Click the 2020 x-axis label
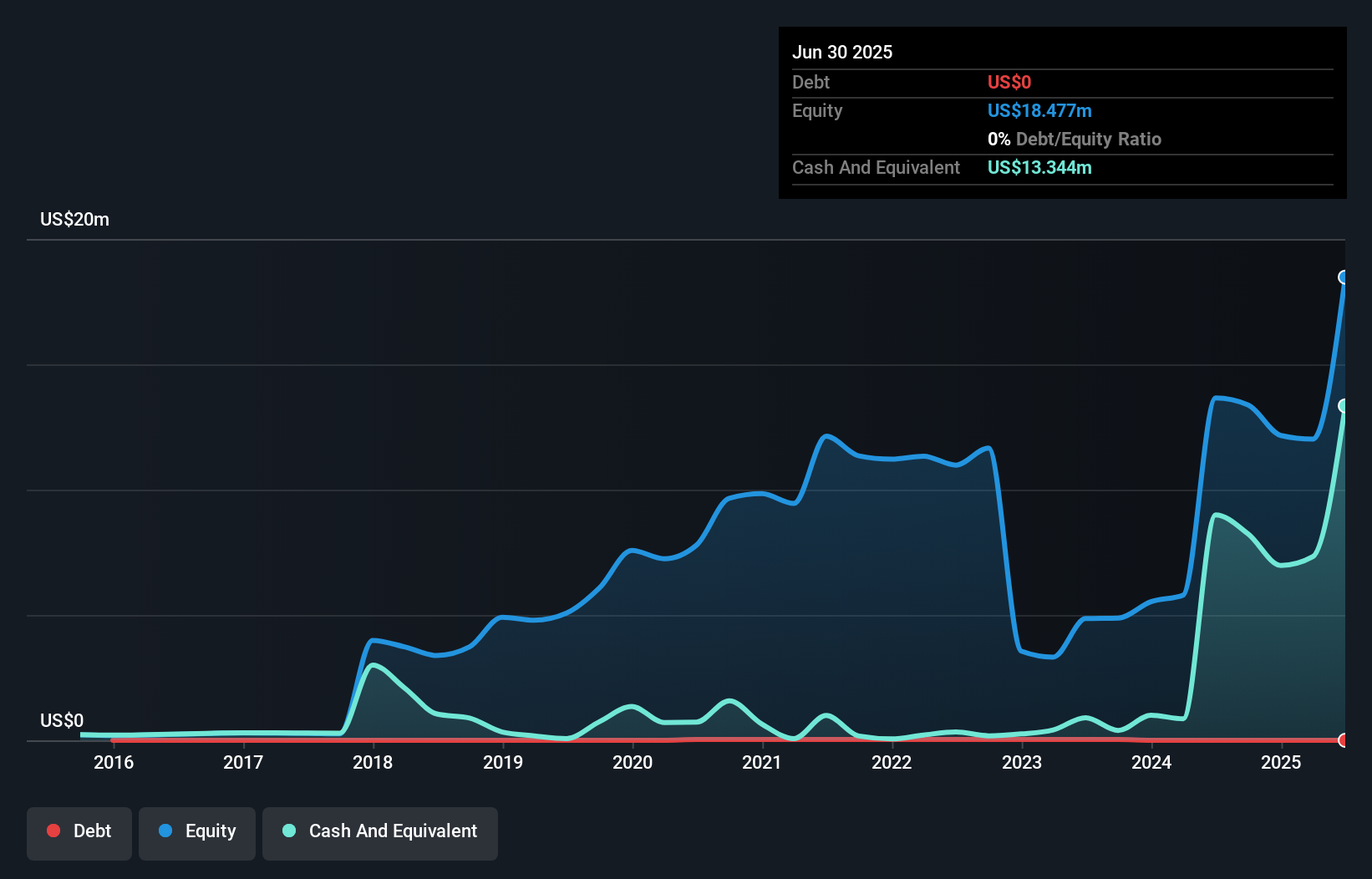Screen dimensions: 1372x879 [x=633, y=762]
